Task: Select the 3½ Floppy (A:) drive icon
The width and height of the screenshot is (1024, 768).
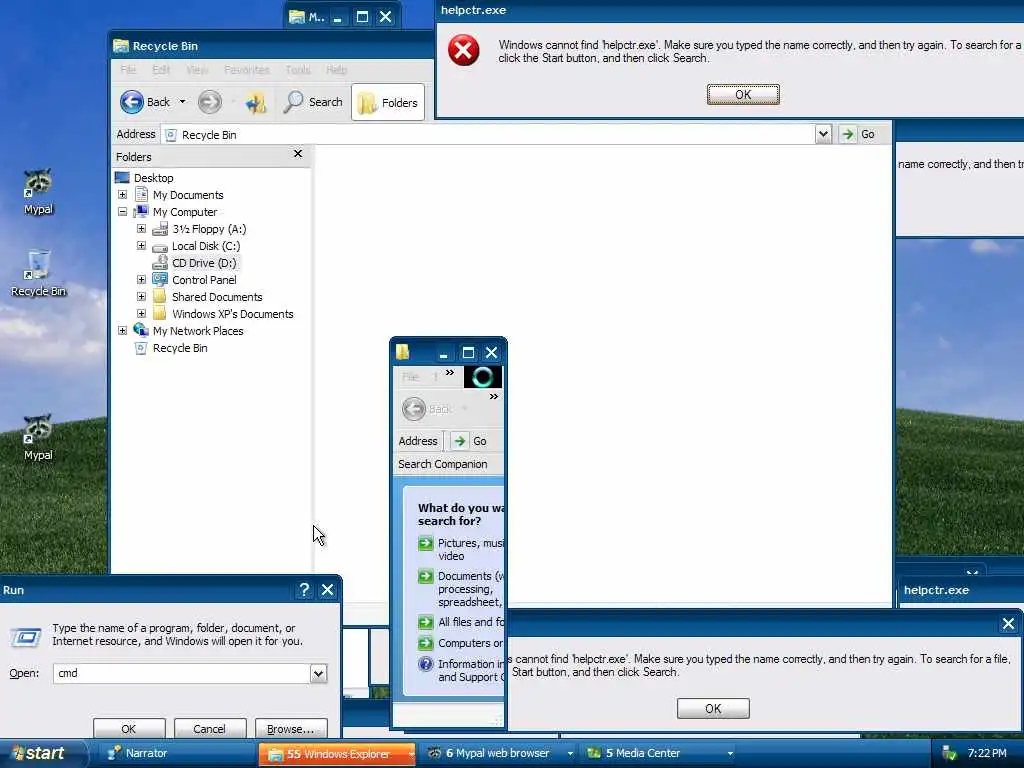Action: [x=160, y=229]
